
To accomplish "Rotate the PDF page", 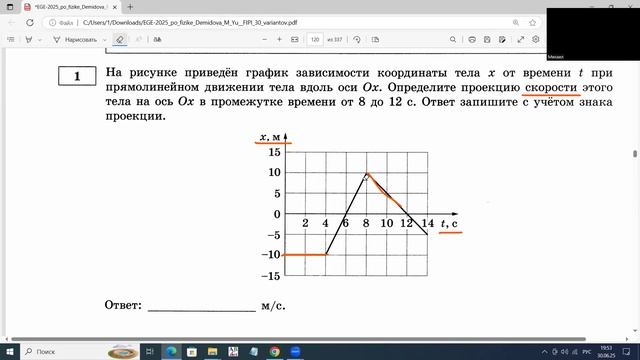I will tap(357, 40).
